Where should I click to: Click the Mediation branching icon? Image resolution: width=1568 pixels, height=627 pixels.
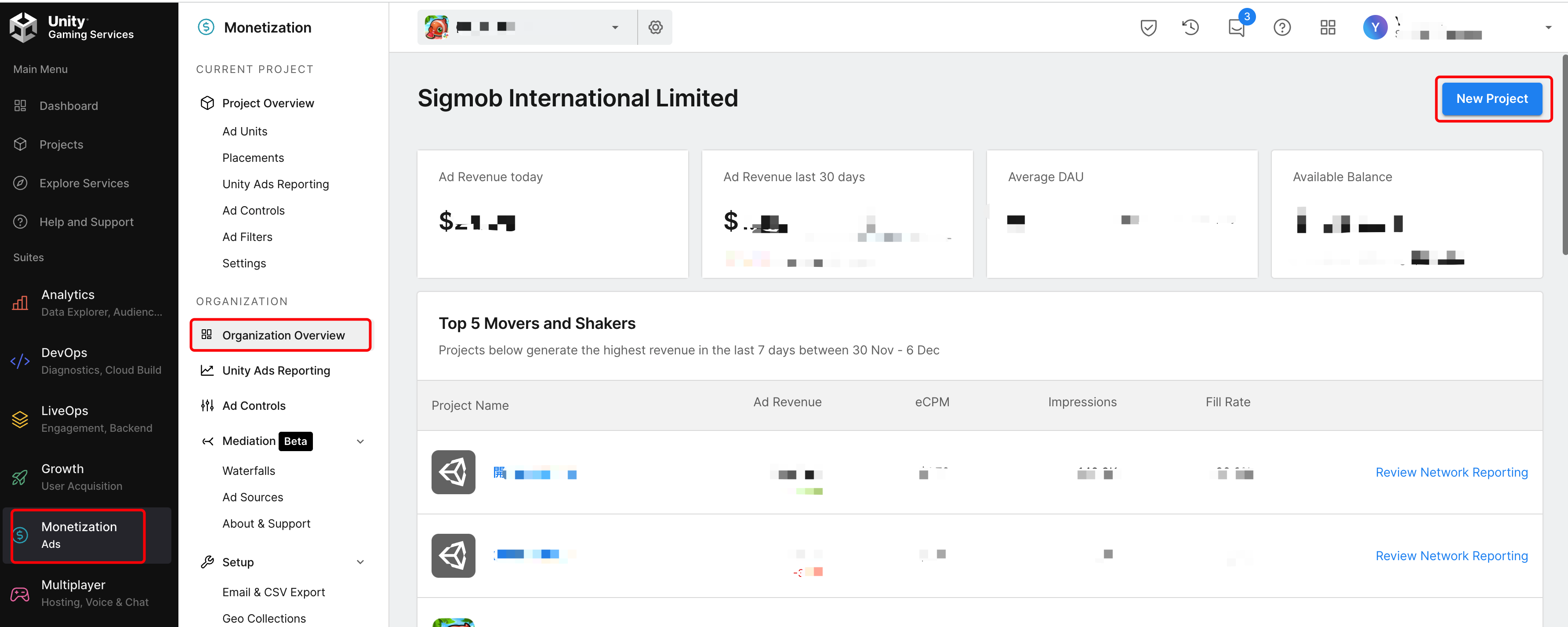[x=207, y=441]
